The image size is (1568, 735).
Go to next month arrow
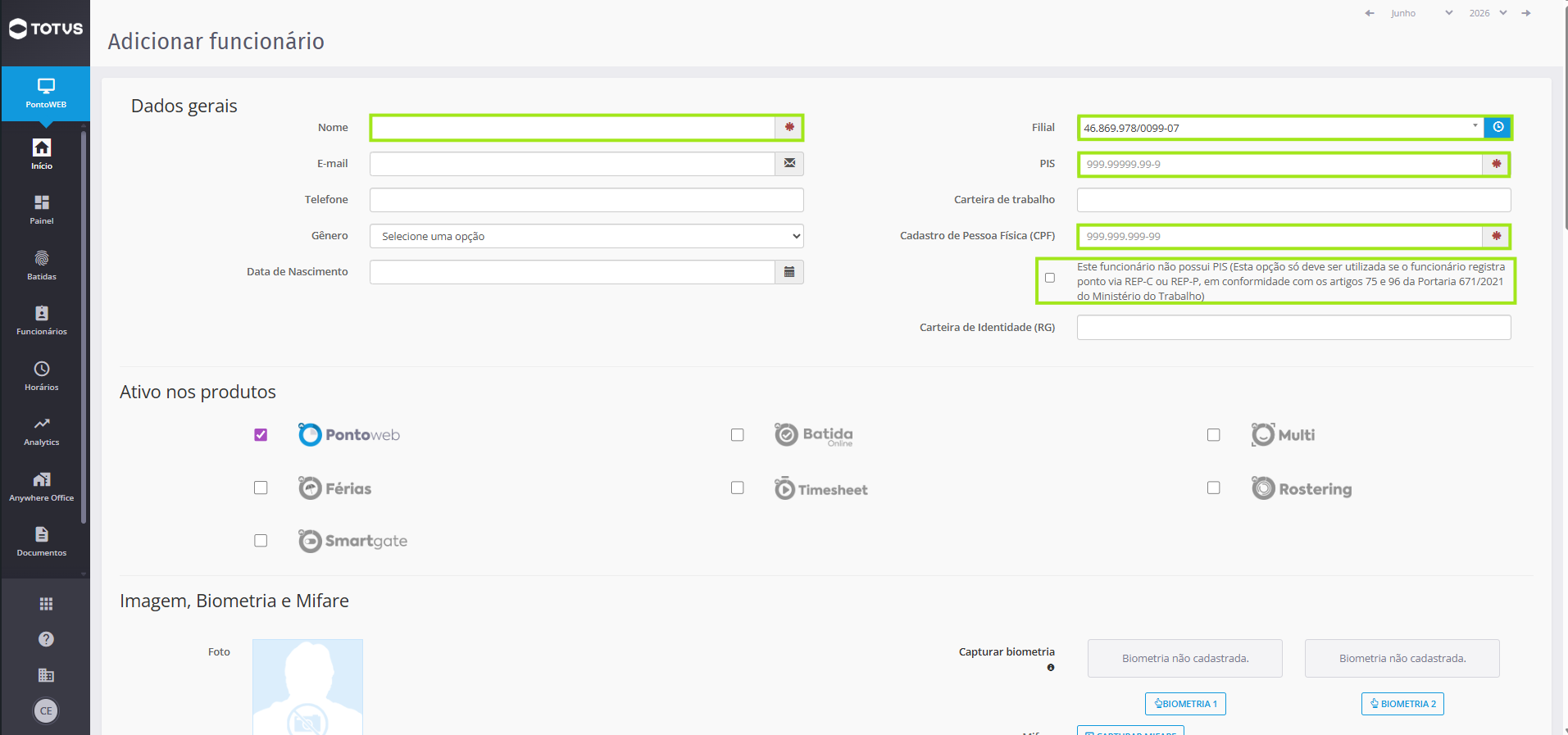pos(1526,13)
